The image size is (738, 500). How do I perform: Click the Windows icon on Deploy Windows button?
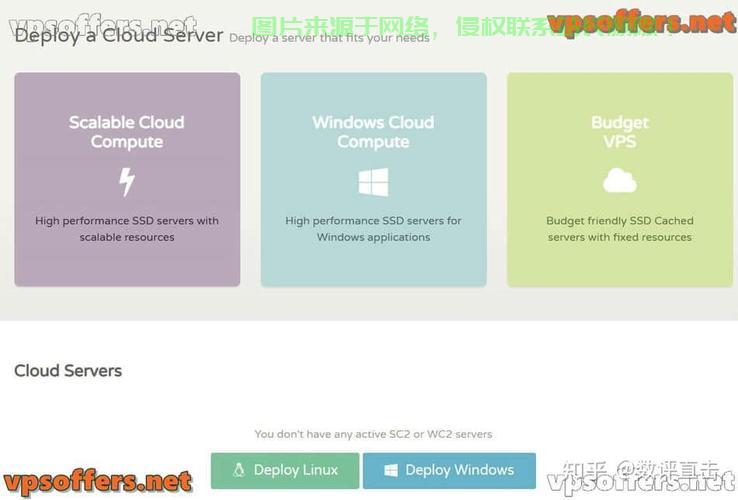(x=391, y=470)
